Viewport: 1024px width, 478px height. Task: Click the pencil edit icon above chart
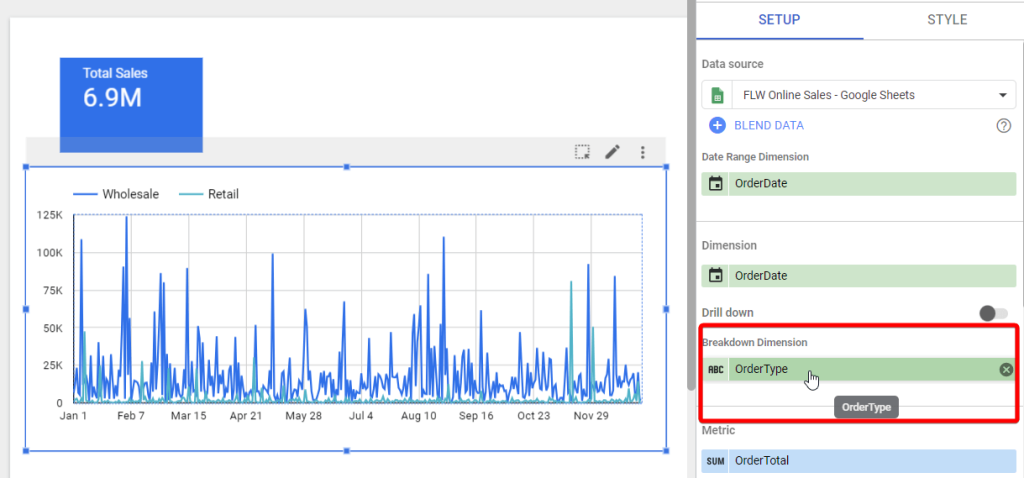612,152
